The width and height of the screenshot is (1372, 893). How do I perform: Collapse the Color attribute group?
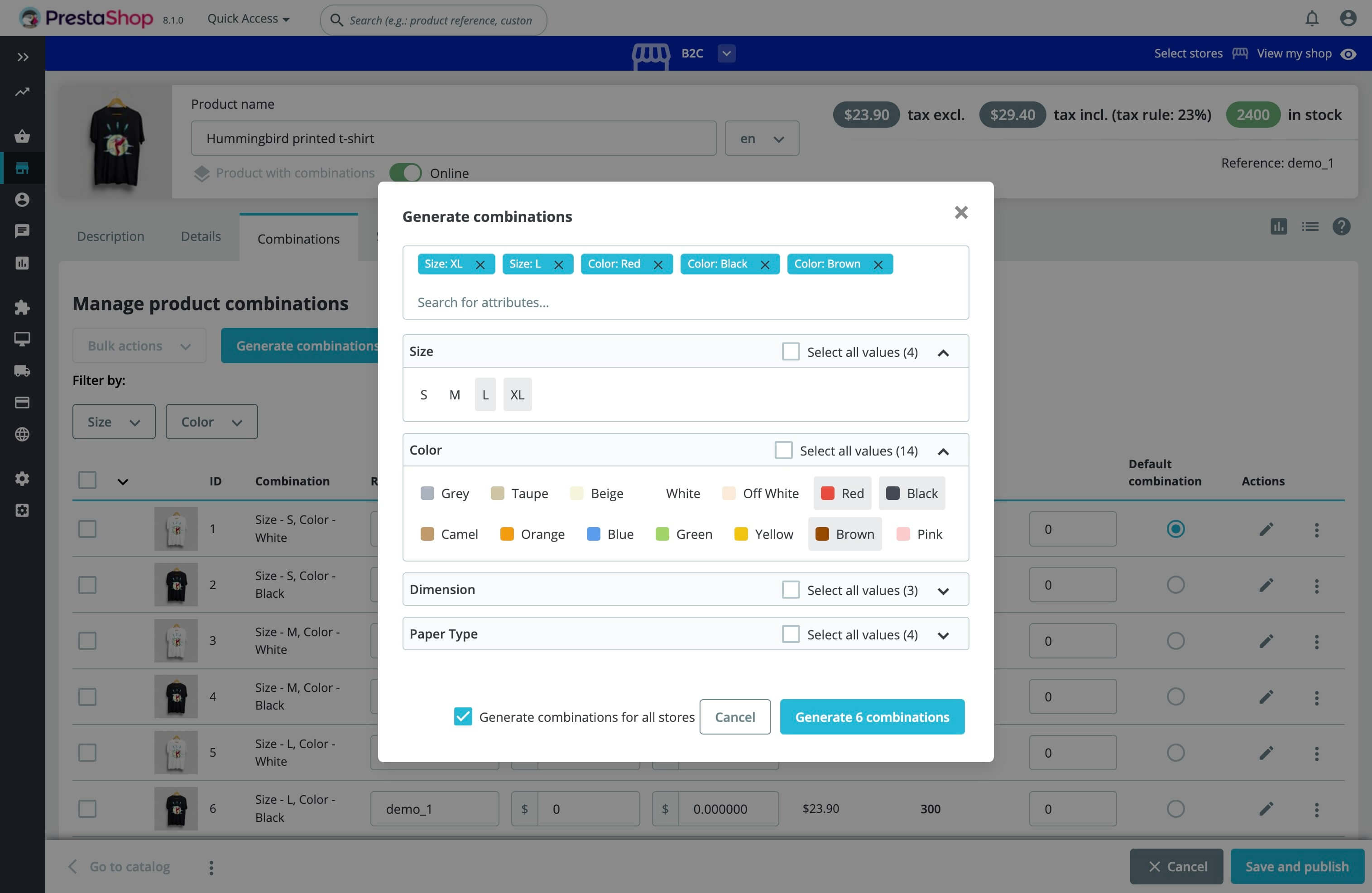click(943, 451)
